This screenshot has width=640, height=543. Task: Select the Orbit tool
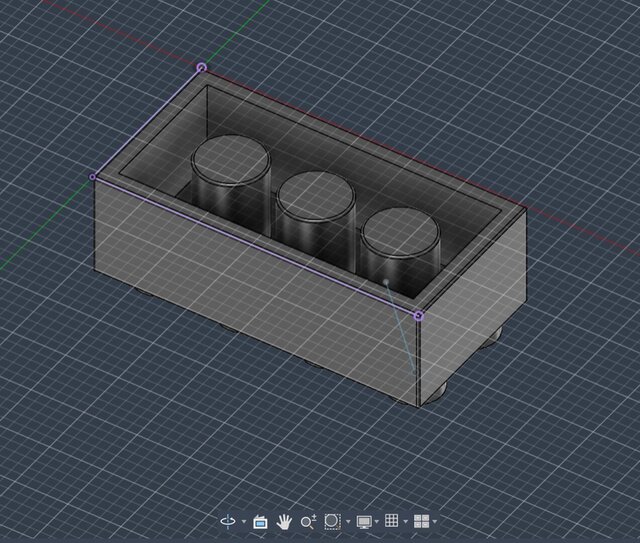pos(228,521)
